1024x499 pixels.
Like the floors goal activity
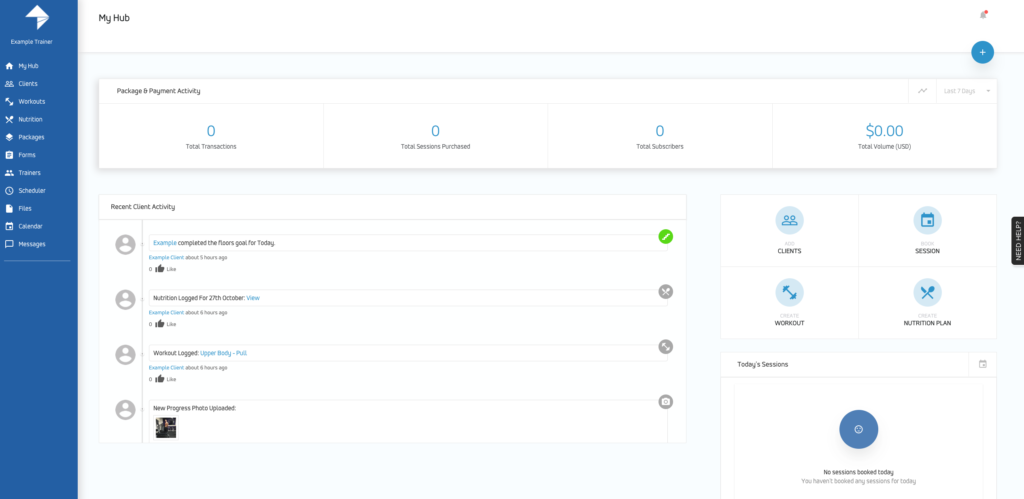[165, 268]
